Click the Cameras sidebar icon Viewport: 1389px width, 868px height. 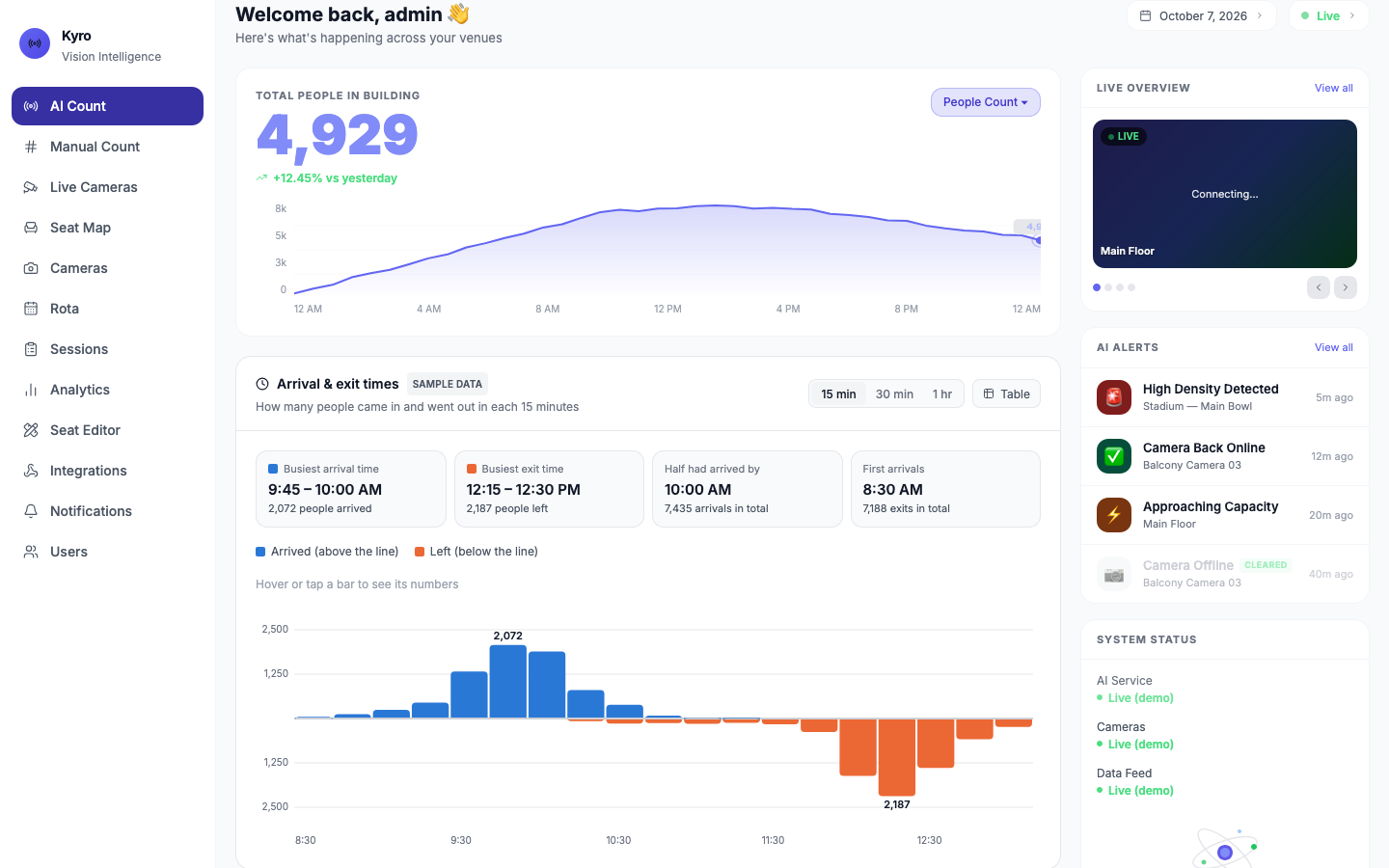[x=31, y=268]
